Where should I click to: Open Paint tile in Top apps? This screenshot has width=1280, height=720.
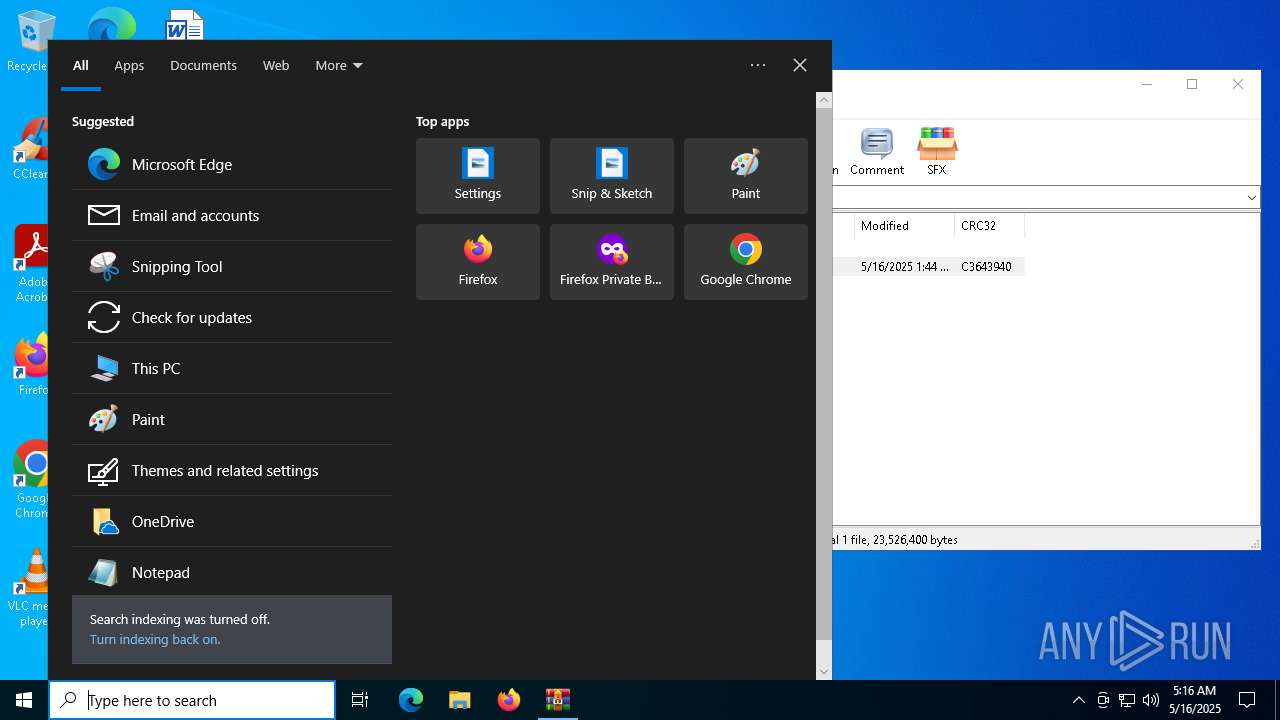(746, 176)
